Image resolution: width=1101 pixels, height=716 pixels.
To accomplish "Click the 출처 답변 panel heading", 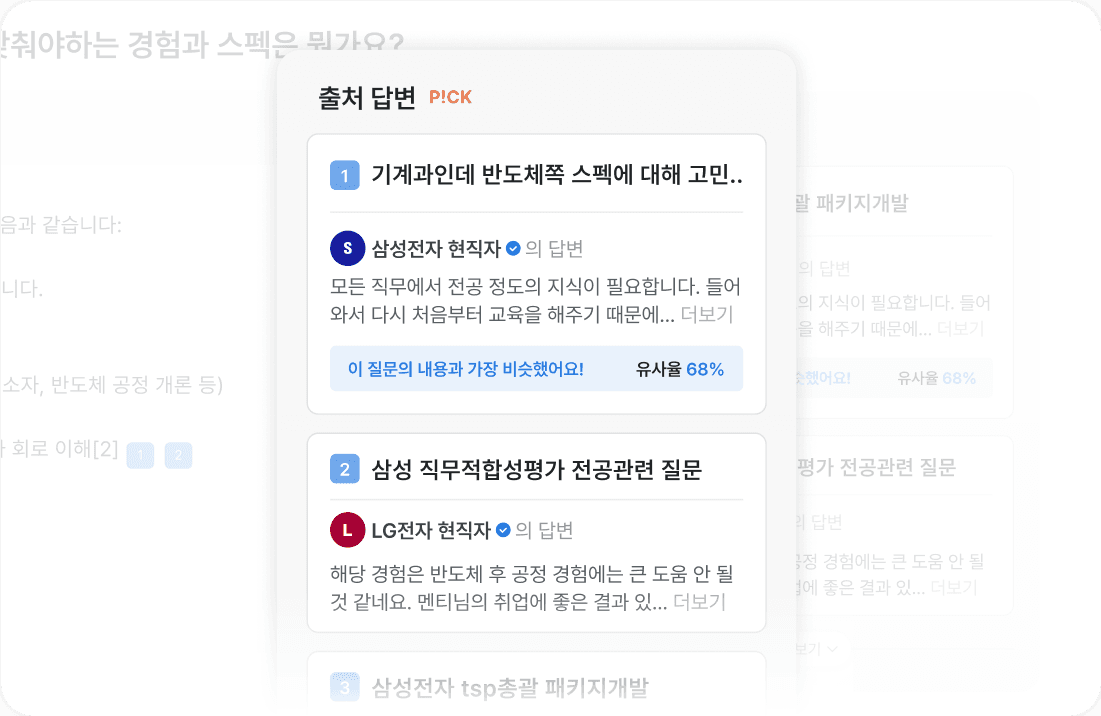I will point(366,97).
